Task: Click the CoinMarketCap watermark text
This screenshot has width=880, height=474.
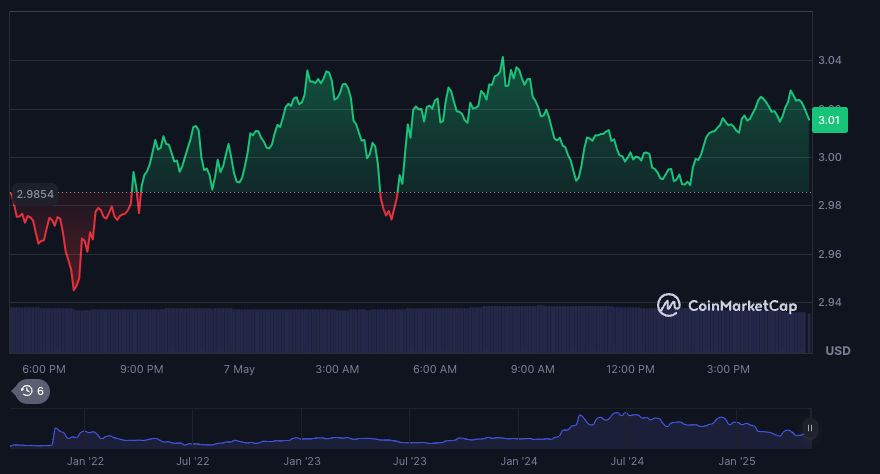Action: pyautogui.click(x=742, y=306)
